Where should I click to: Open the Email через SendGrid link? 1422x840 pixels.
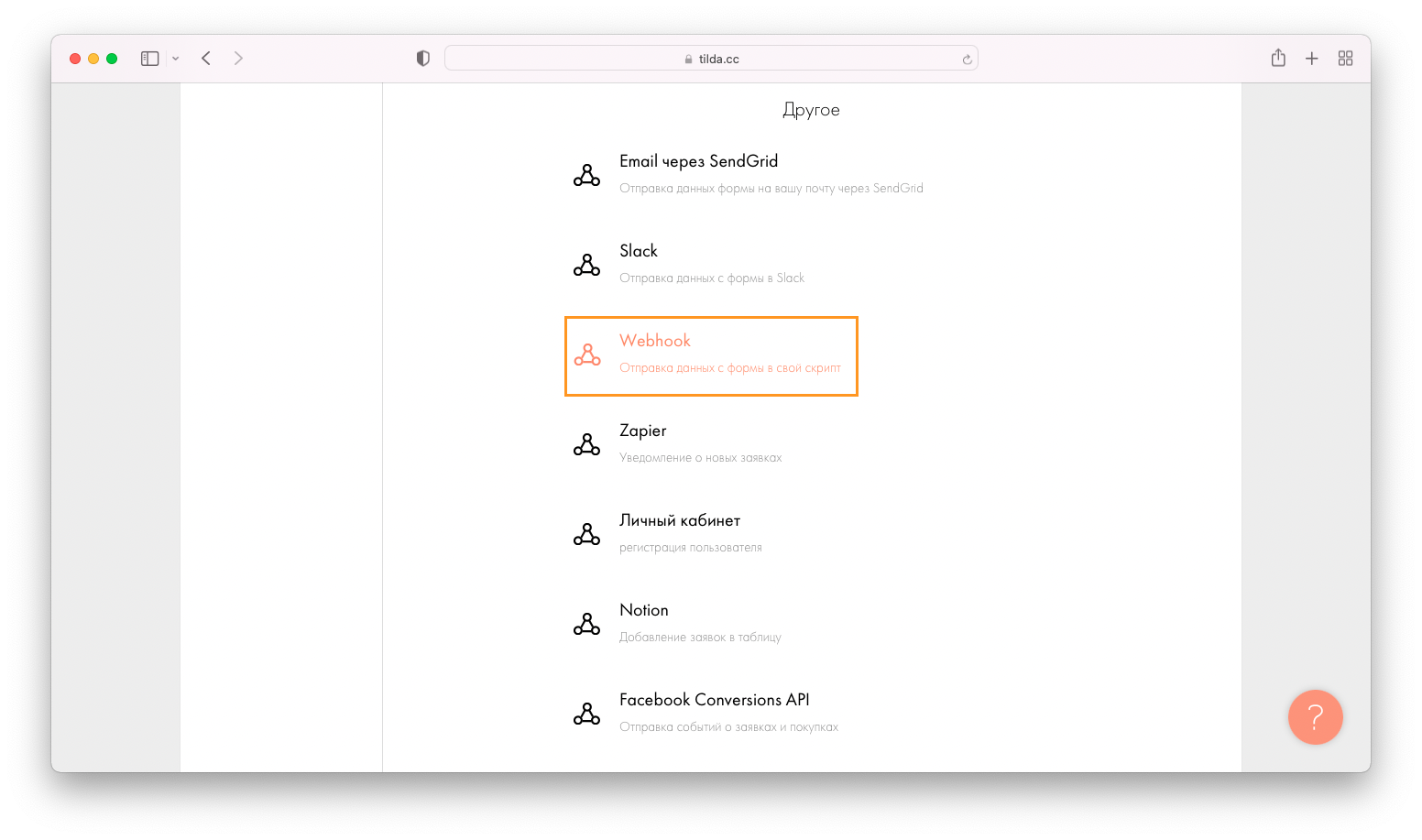(x=698, y=161)
